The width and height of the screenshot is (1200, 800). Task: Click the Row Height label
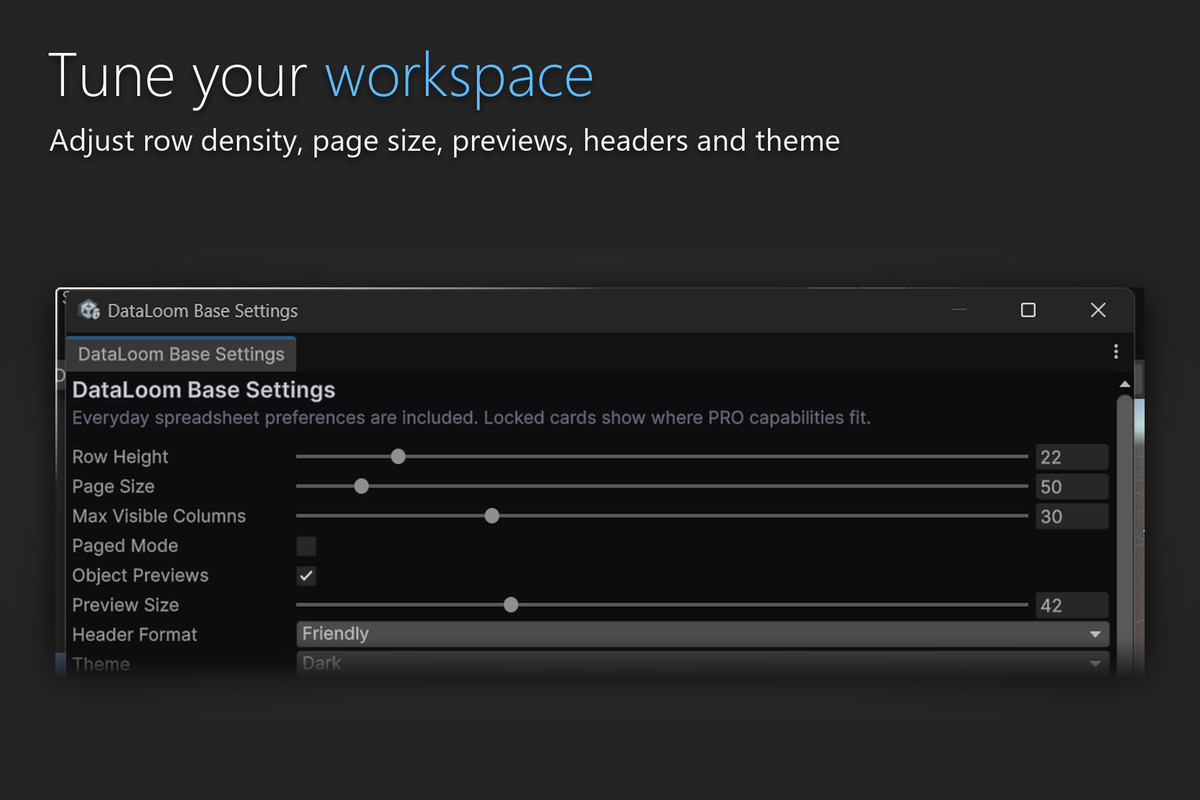tap(120, 457)
